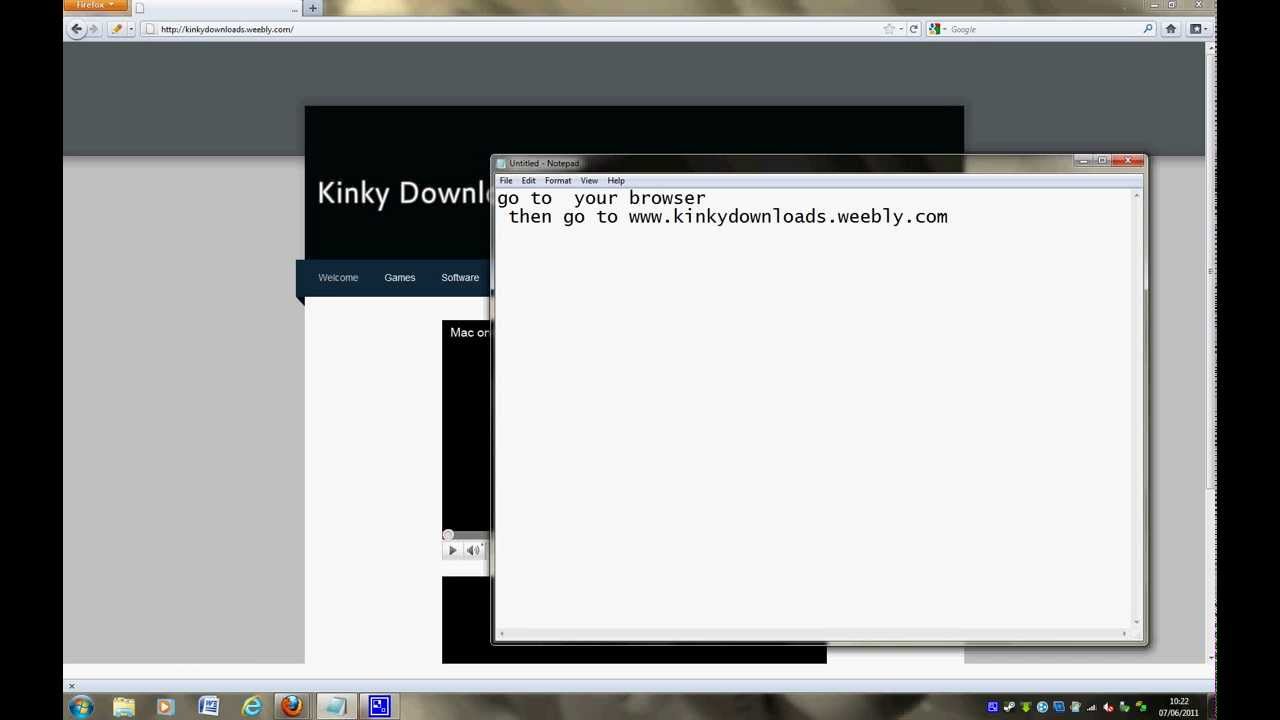Open Notepad's Format menu
Viewport: 1280px width, 720px height.
(558, 181)
